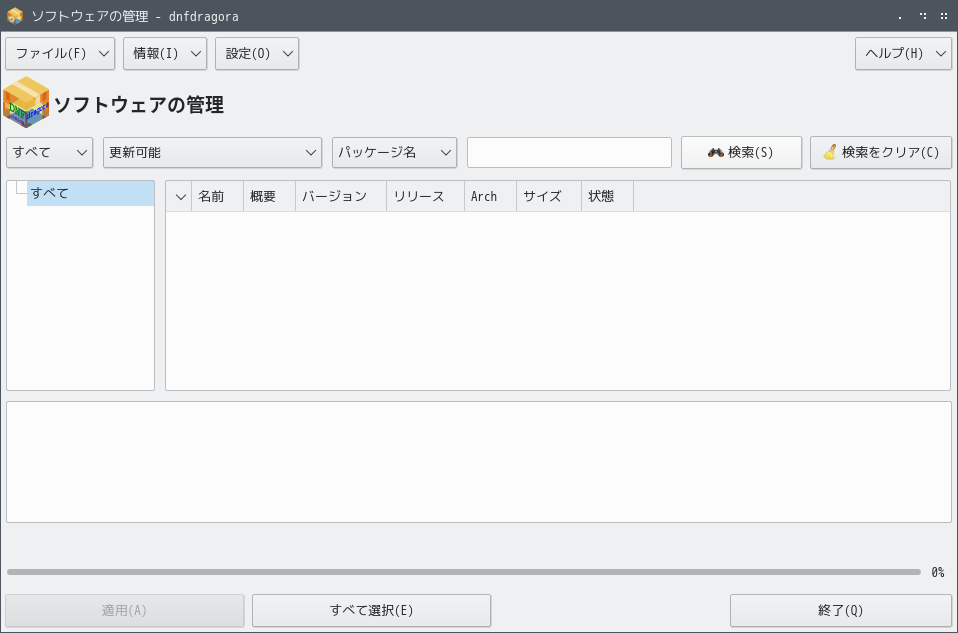Image resolution: width=958 pixels, height=633 pixels.
Task: Close the dnfdragora window
Action: (x=943, y=16)
